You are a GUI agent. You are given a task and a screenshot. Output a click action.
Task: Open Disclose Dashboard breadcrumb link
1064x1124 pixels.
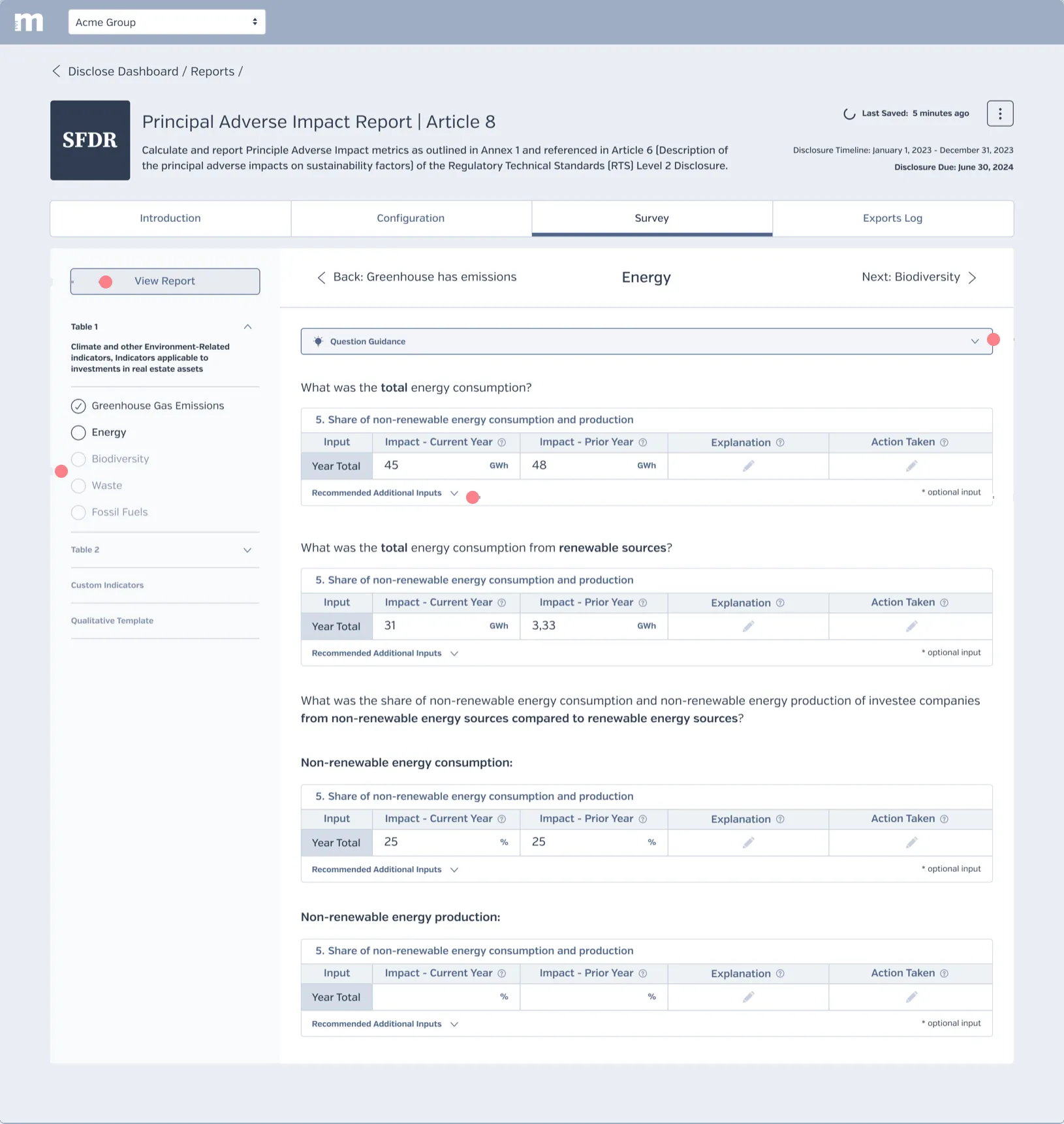pyautogui.click(x=123, y=71)
